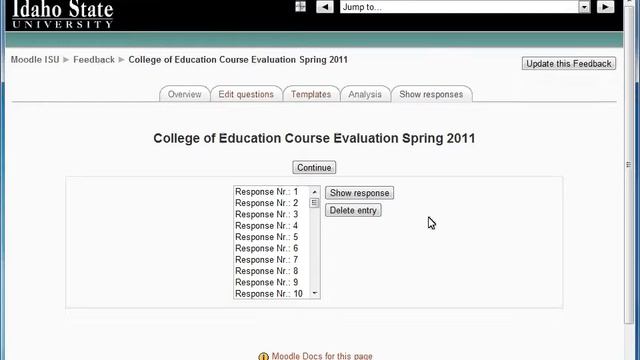Click the info icon beside Moodle Docs
This screenshot has height=360, width=640.
pyautogui.click(x=263, y=357)
